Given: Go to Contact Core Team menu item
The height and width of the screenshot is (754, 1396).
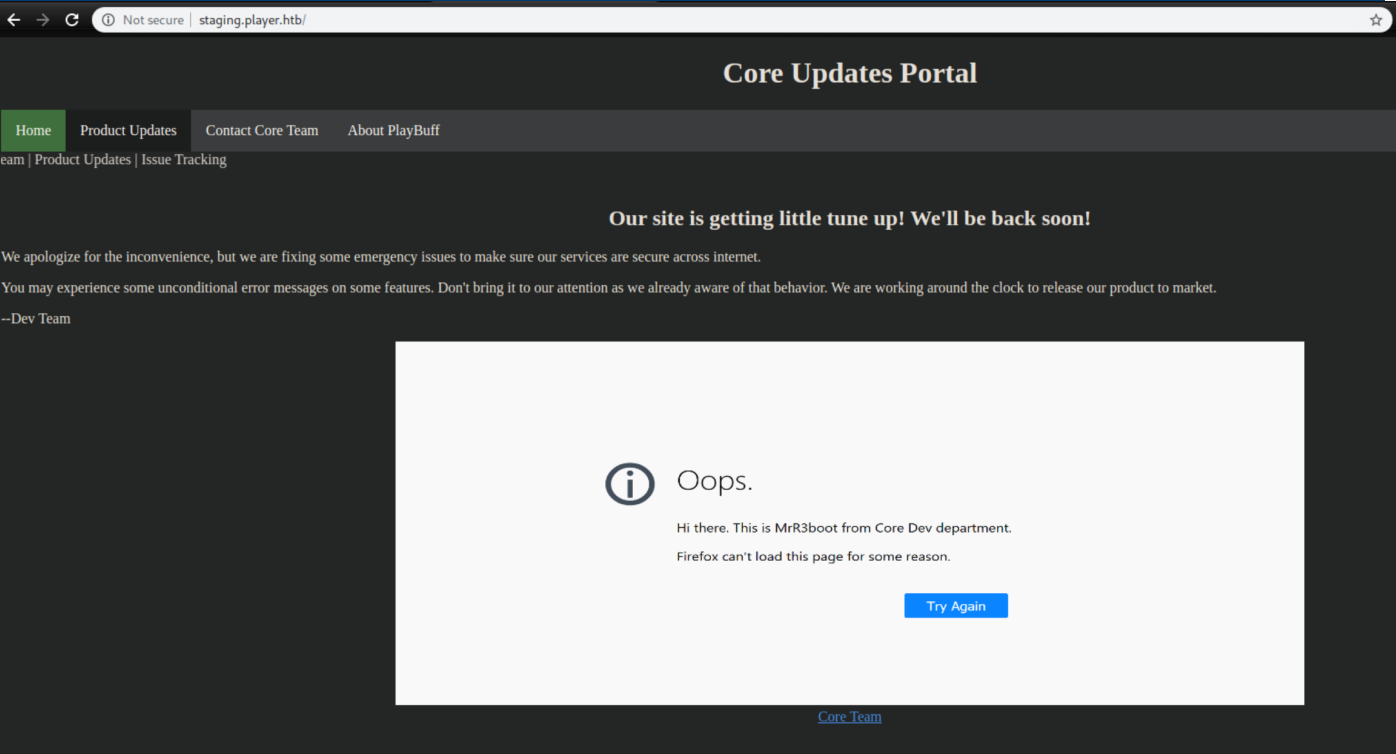Looking at the screenshot, I should click(262, 131).
